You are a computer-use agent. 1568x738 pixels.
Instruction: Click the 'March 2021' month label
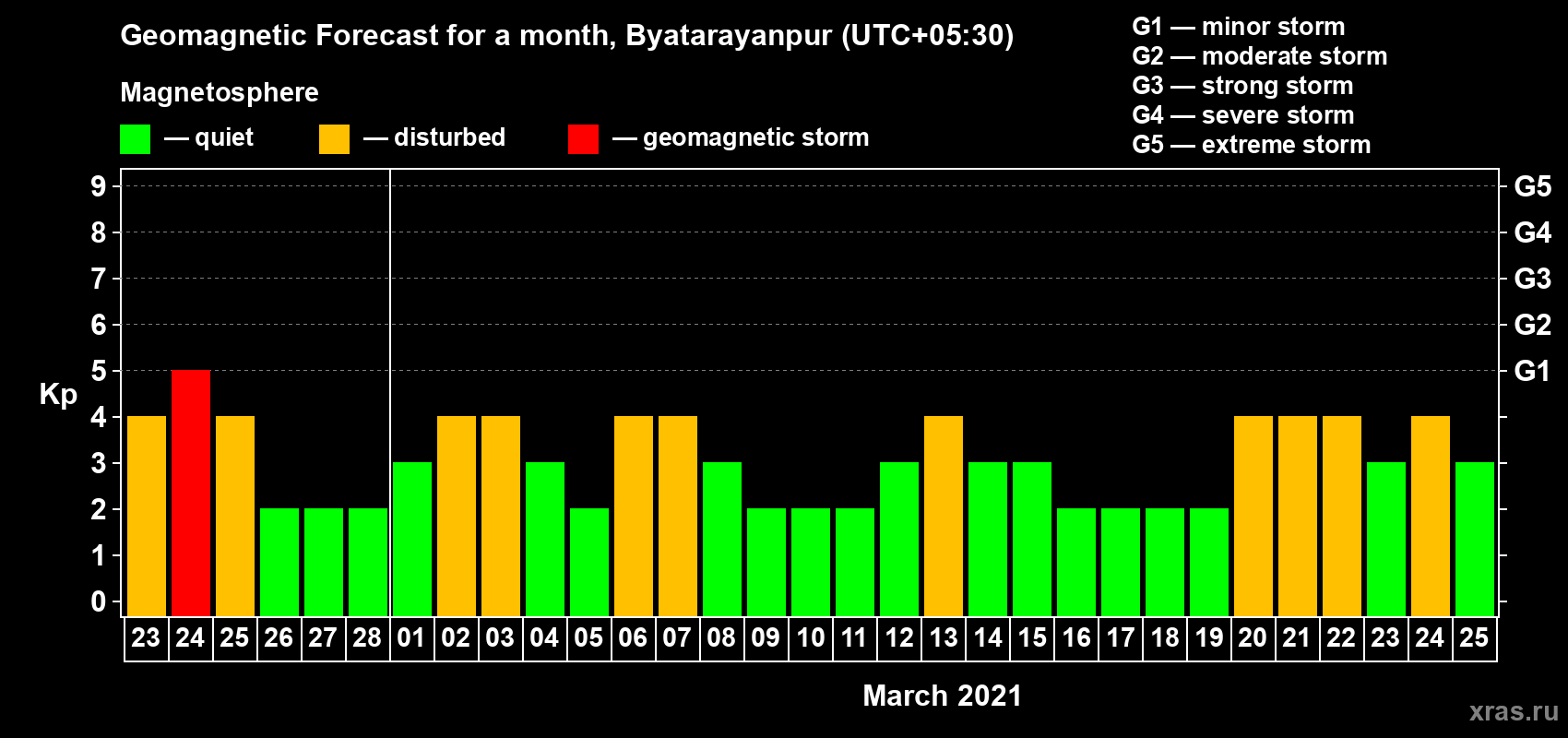pos(942,696)
